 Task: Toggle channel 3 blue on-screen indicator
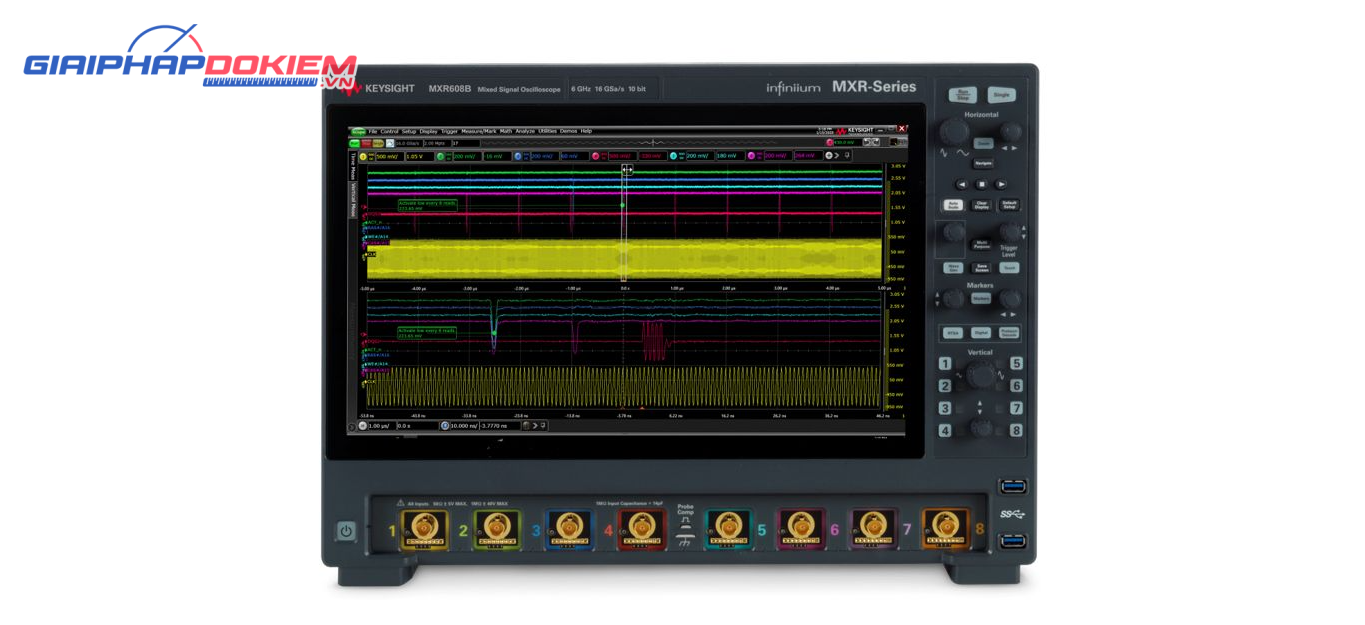pos(518,156)
